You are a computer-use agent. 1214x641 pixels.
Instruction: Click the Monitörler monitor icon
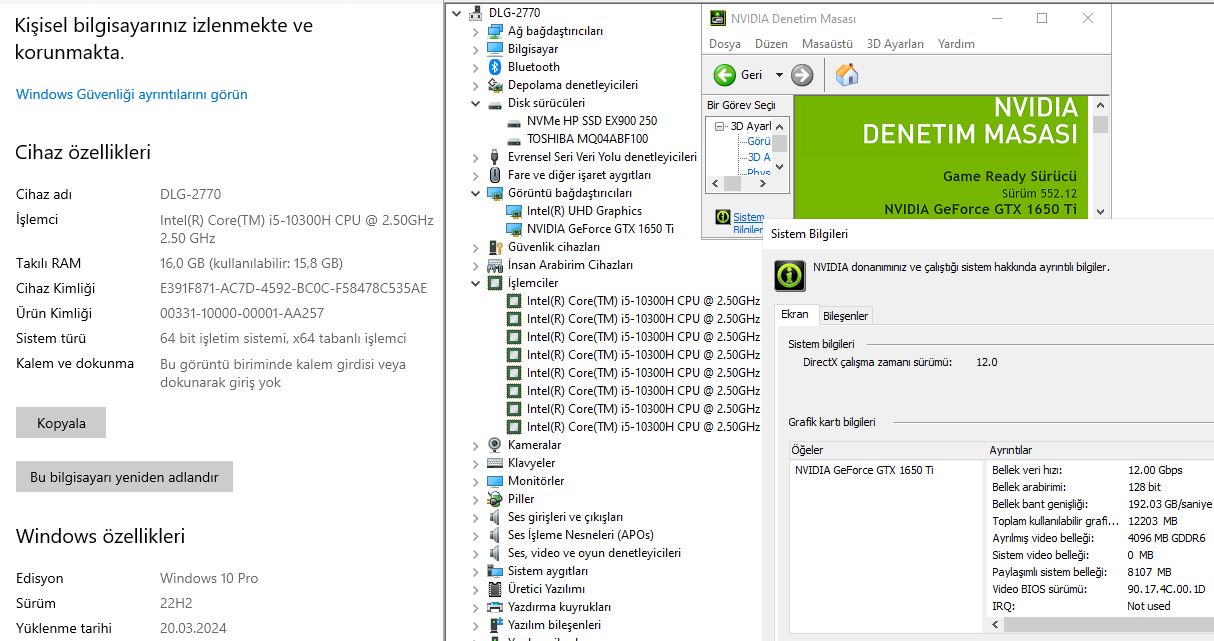point(494,481)
